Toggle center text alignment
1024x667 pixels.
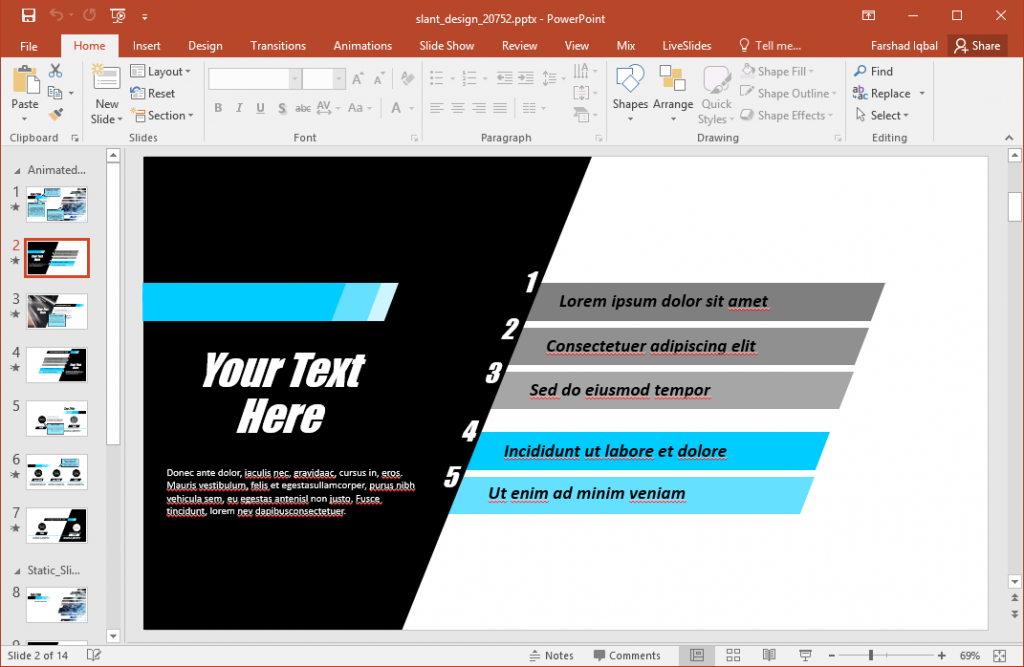coord(457,108)
